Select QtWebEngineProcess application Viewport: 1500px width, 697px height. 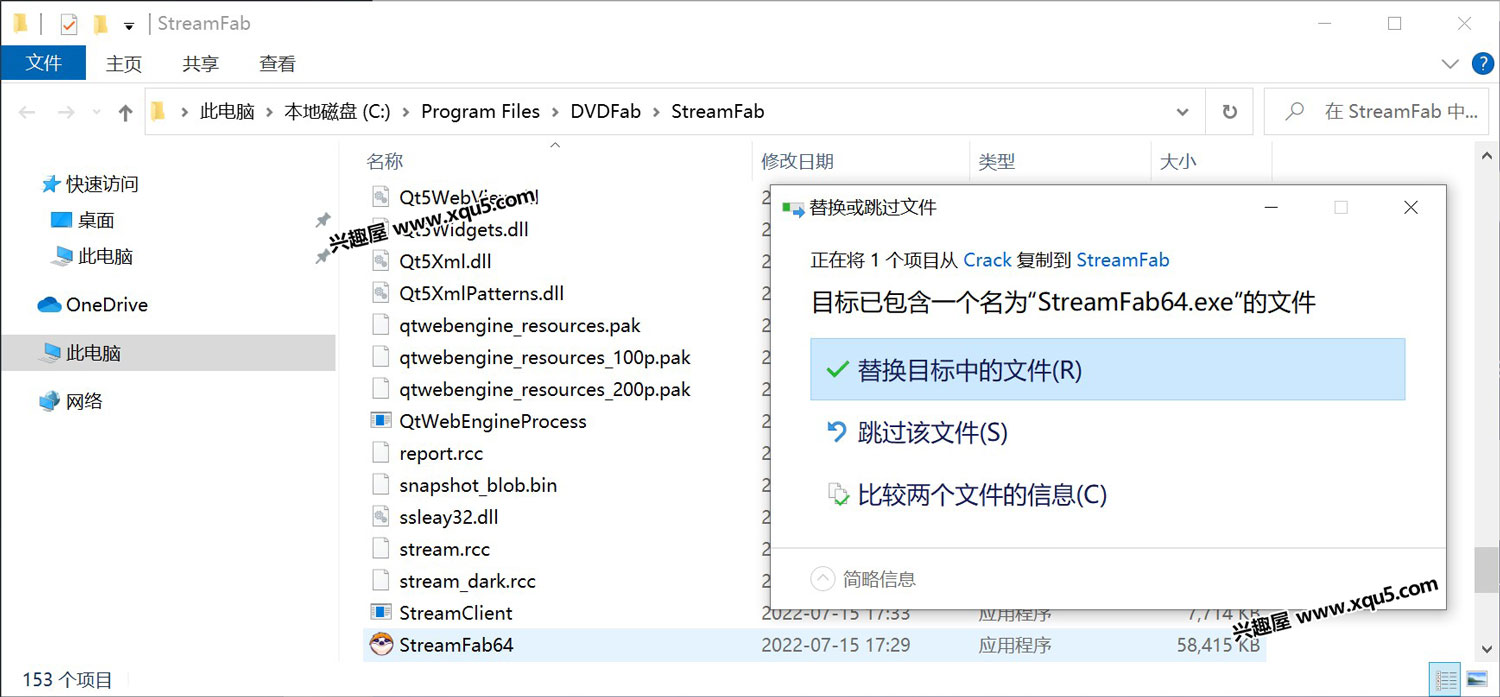click(x=492, y=421)
